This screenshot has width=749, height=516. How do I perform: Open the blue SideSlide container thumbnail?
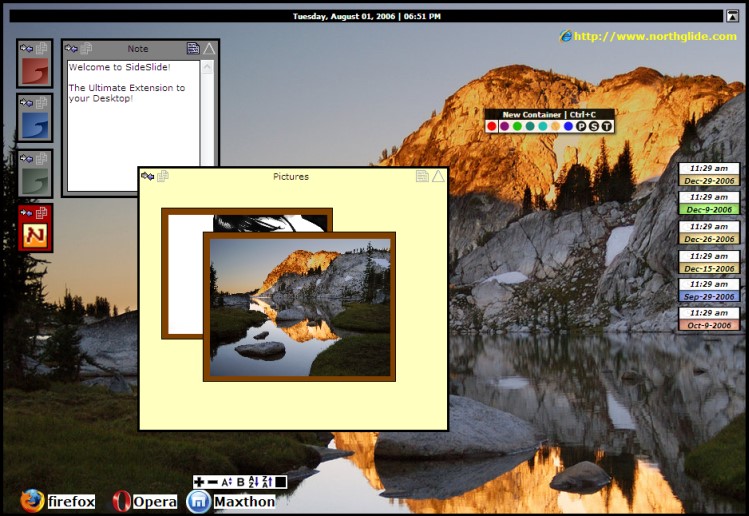(35, 126)
